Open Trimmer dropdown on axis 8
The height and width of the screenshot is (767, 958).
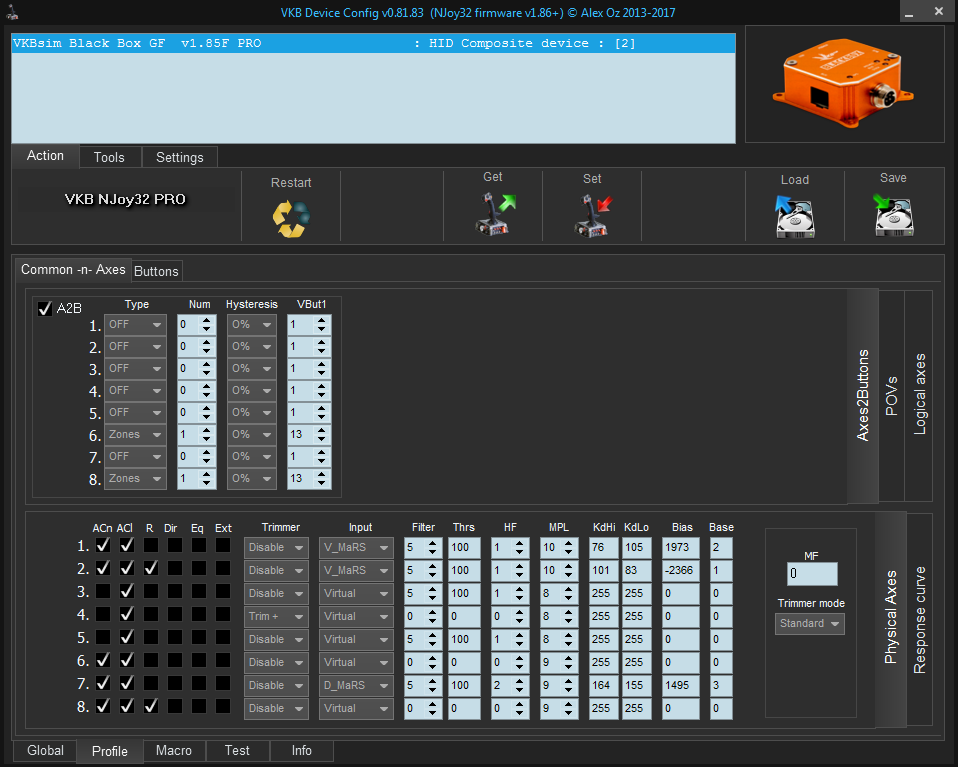(x=276, y=709)
